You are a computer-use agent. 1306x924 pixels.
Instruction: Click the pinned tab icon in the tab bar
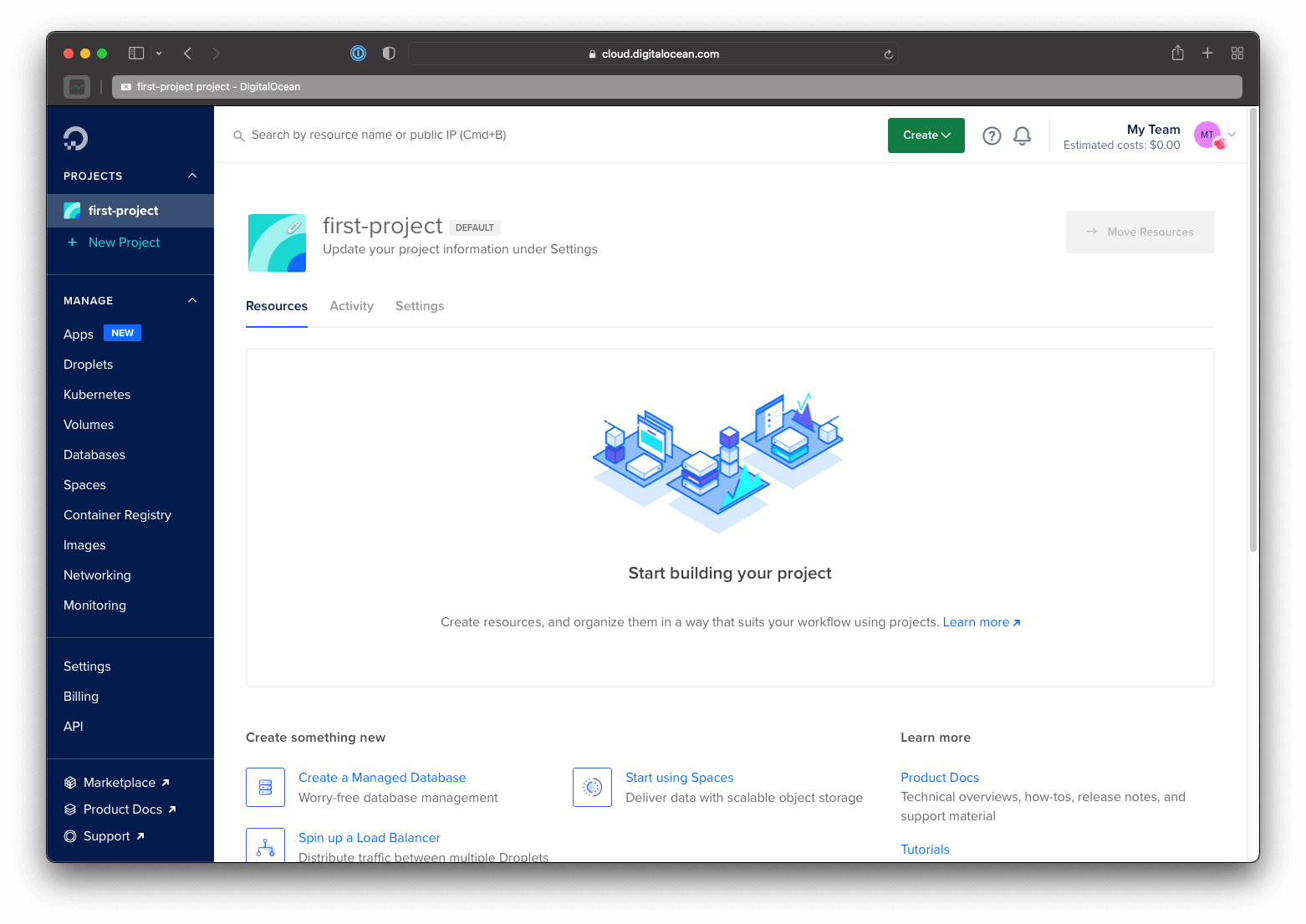click(x=77, y=87)
